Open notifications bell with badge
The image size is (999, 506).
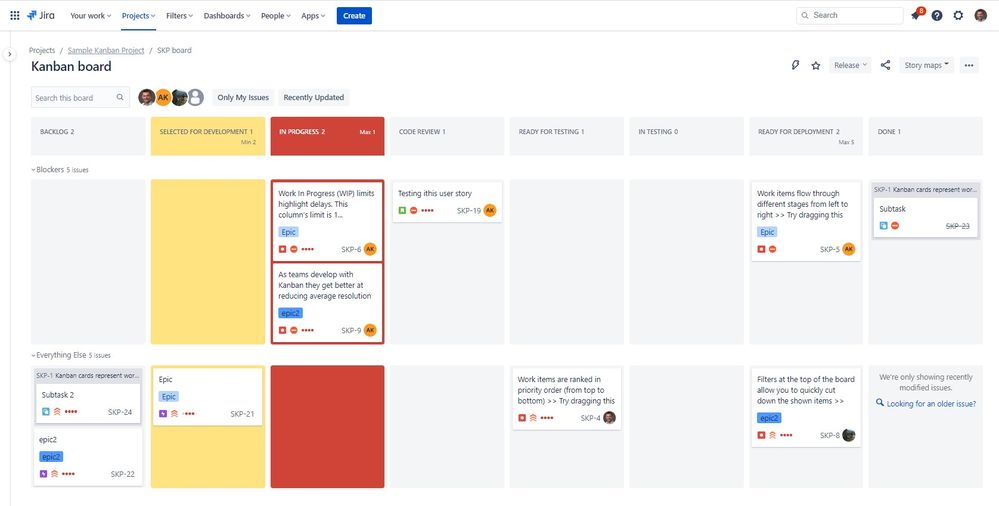coord(916,15)
